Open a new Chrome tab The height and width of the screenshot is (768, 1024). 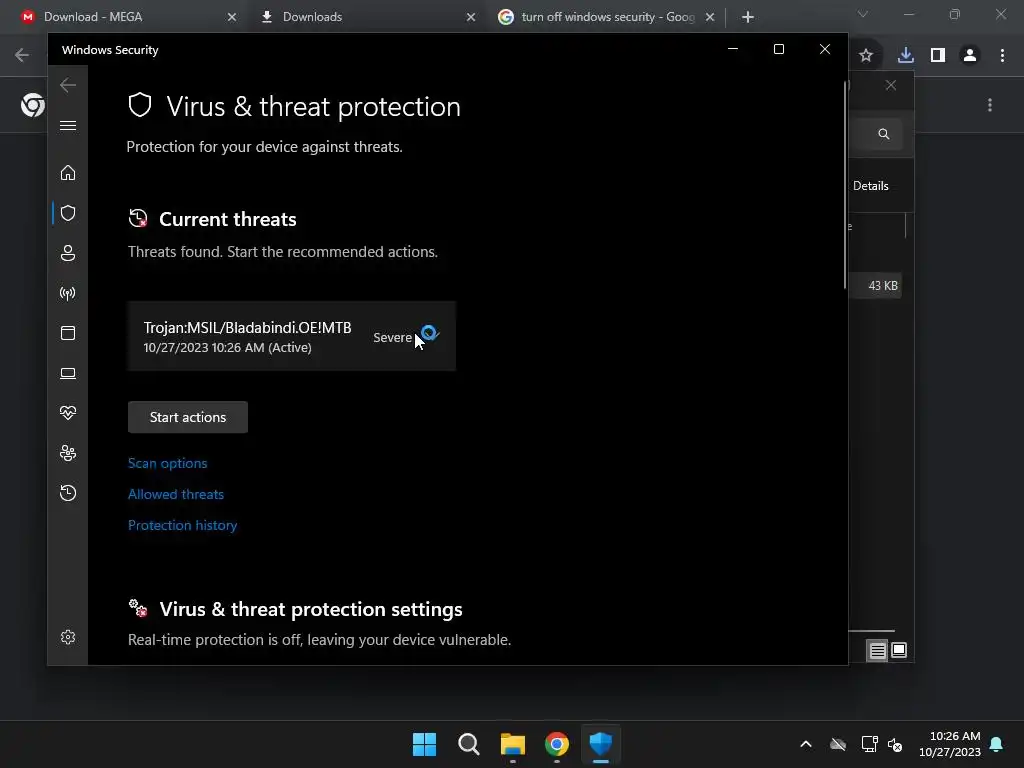click(x=748, y=17)
